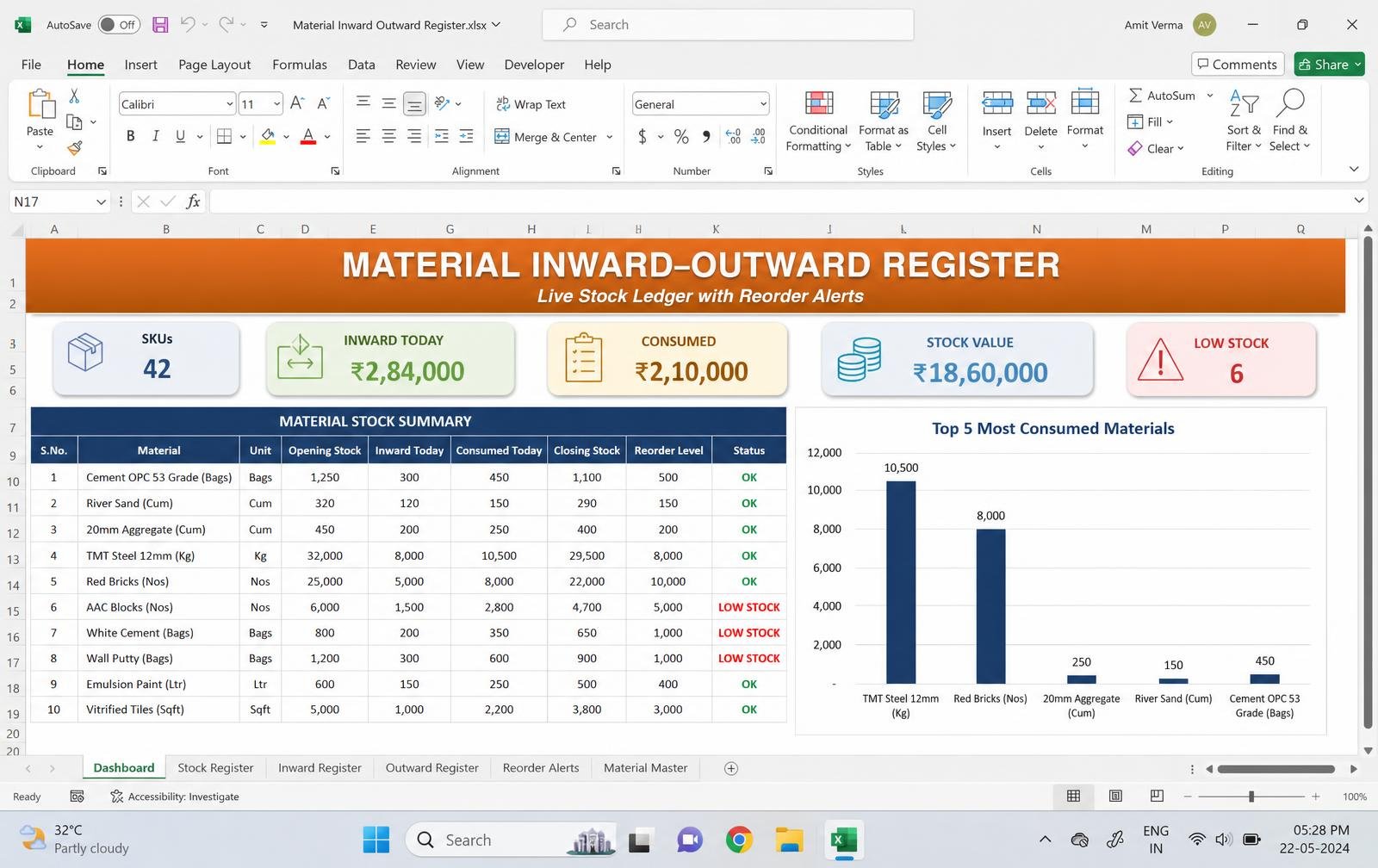Click the Save icon in title bar
1378x868 pixels.
[x=160, y=25]
